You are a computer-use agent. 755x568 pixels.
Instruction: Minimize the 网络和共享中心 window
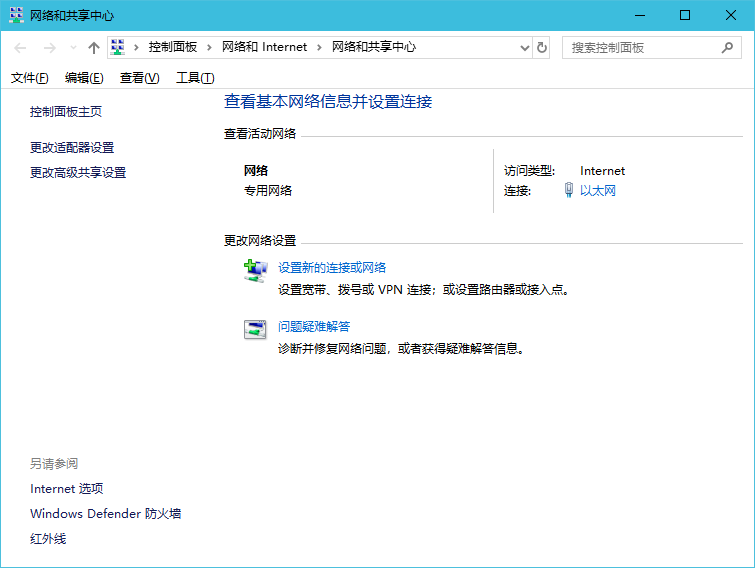point(640,15)
